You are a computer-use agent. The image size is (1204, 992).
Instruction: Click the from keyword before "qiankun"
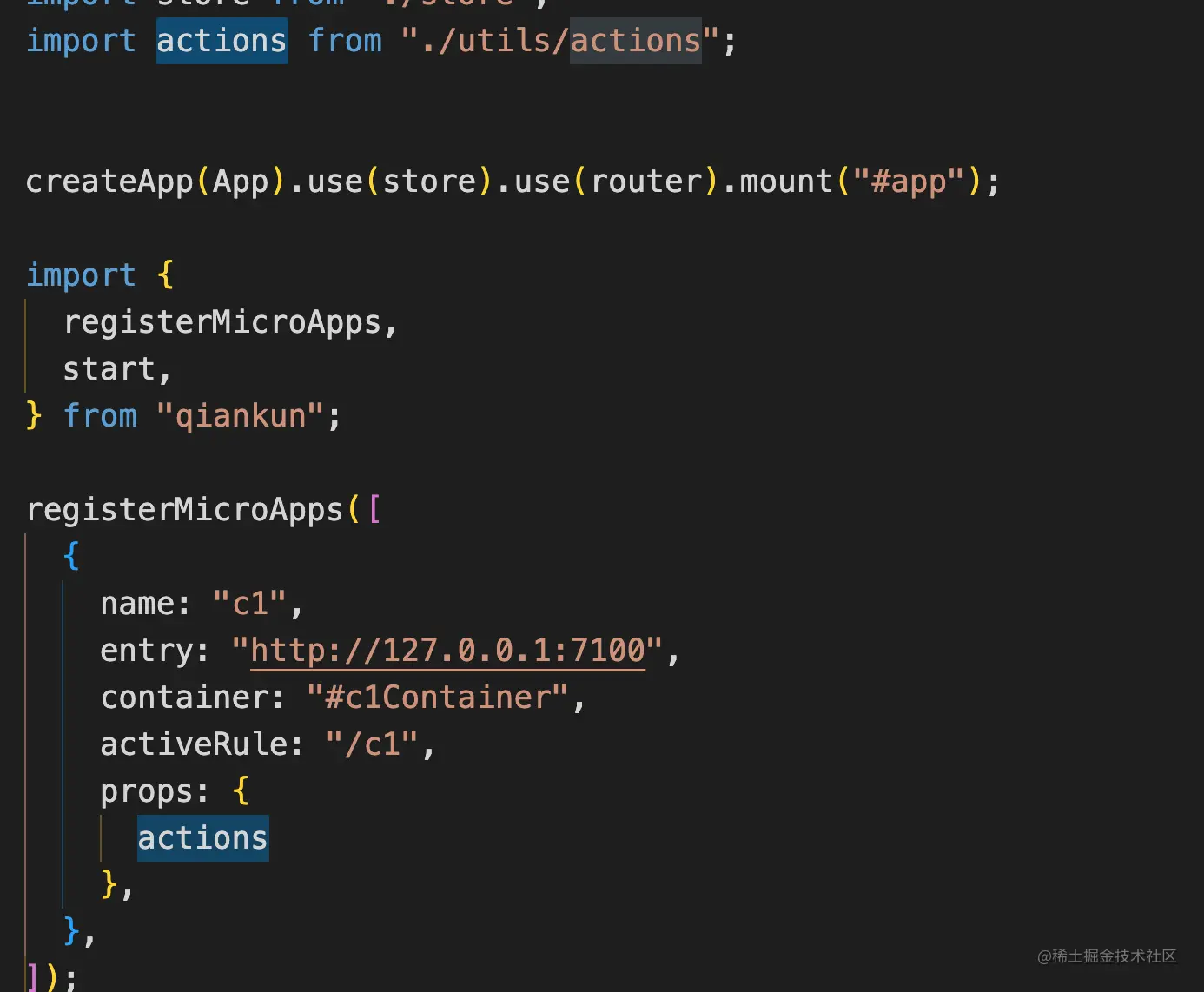pyautogui.click(x=101, y=416)
